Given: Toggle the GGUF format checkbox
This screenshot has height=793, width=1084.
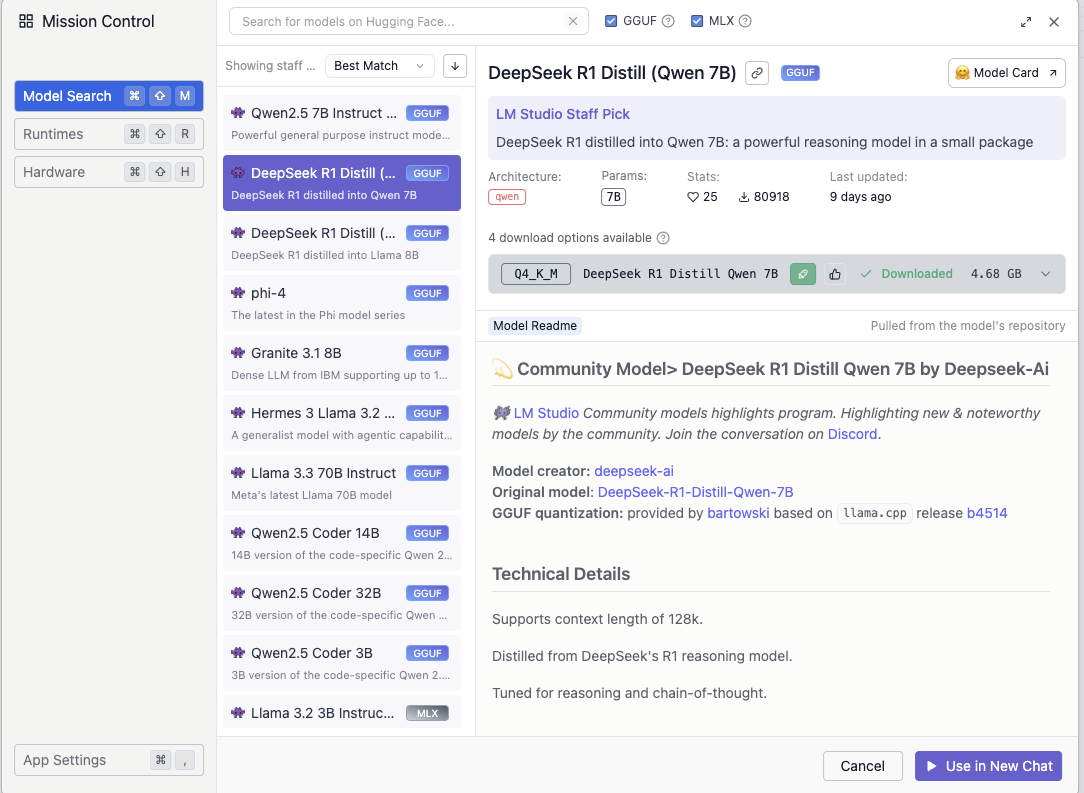Looking at the screenshot, I should (610, 21).
